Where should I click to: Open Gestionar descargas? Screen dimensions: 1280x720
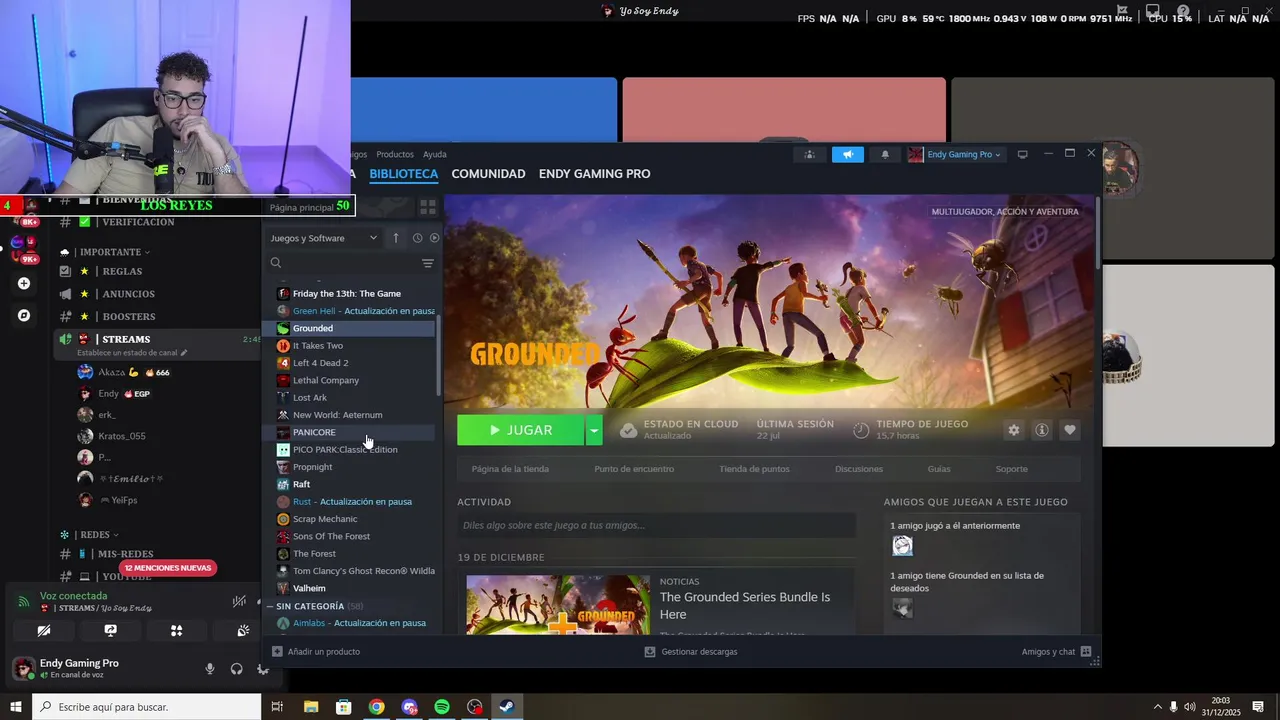tap(690, 652)
